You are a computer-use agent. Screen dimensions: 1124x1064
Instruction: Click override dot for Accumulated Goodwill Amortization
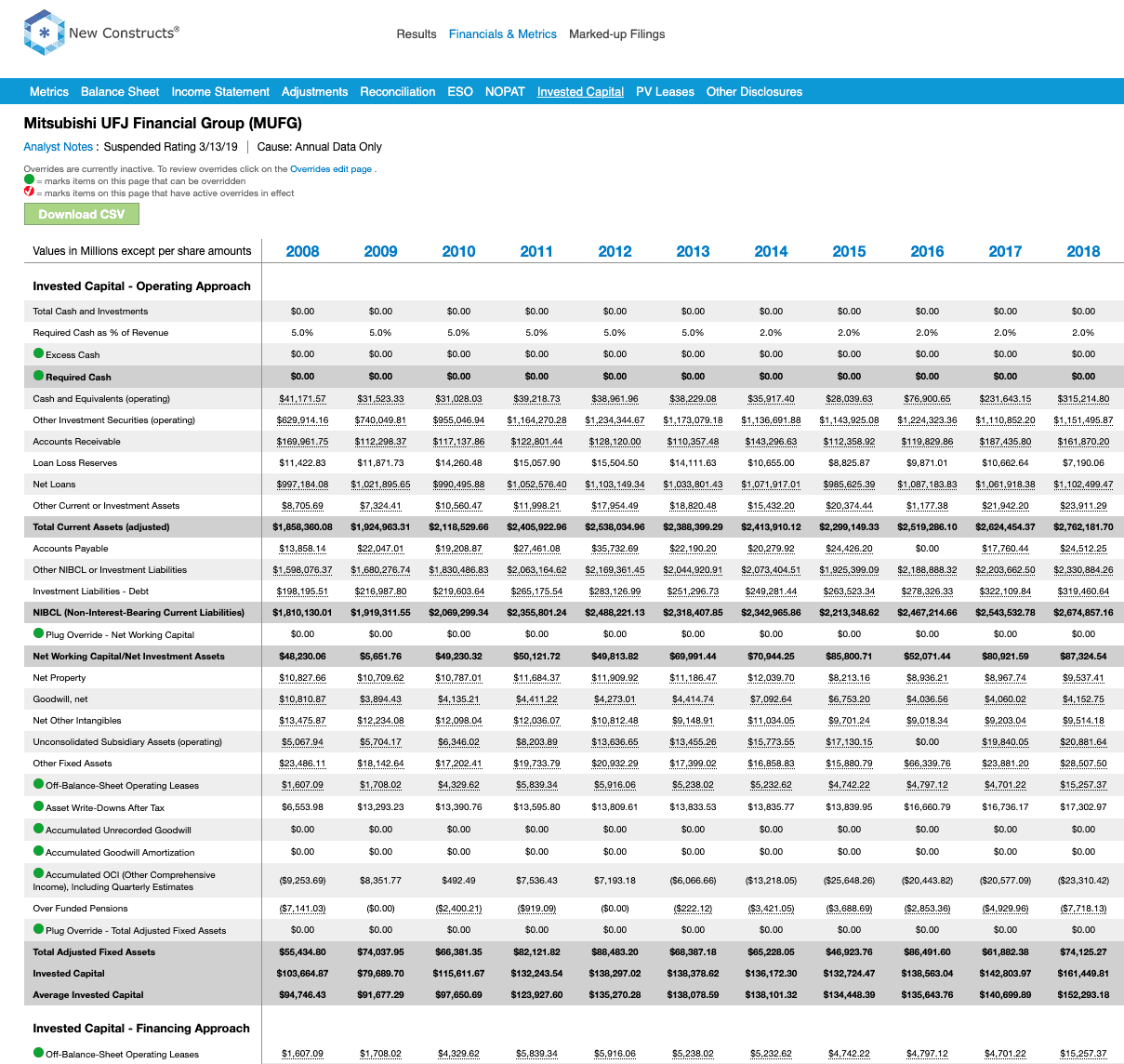click(39, 851)
